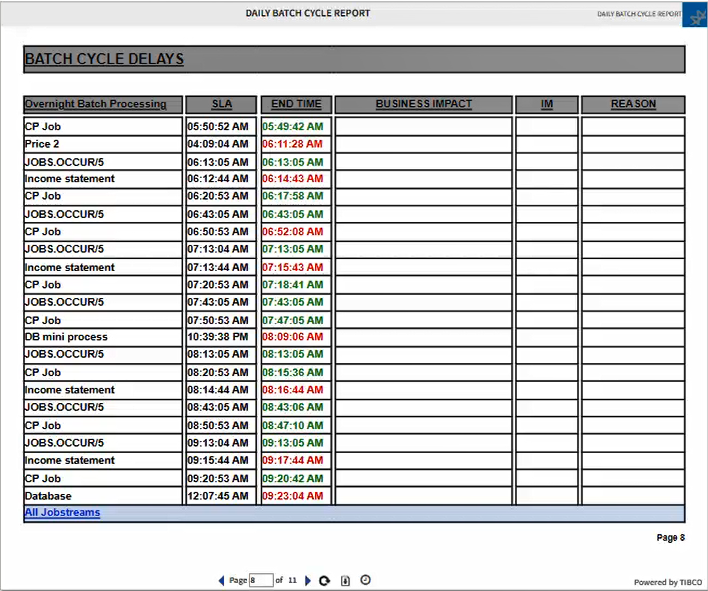Click the SLA column header
This screenshot has height=591, width=708.
[x=221, y=104]
